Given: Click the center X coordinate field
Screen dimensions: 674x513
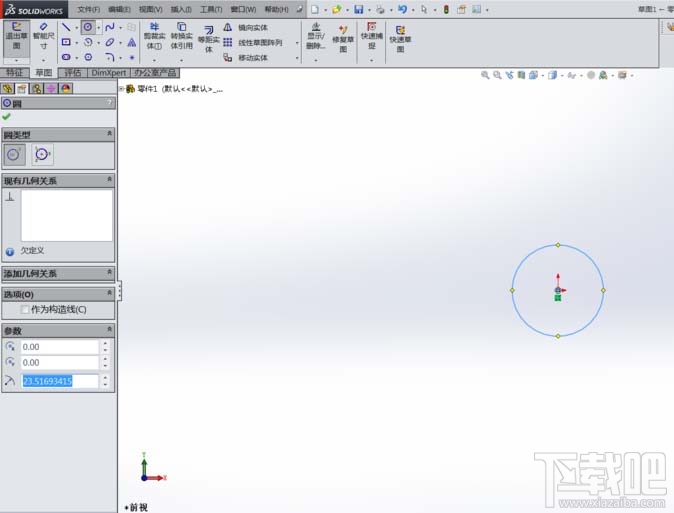Looking at the screenshot, I should click(x=60, y=347).
